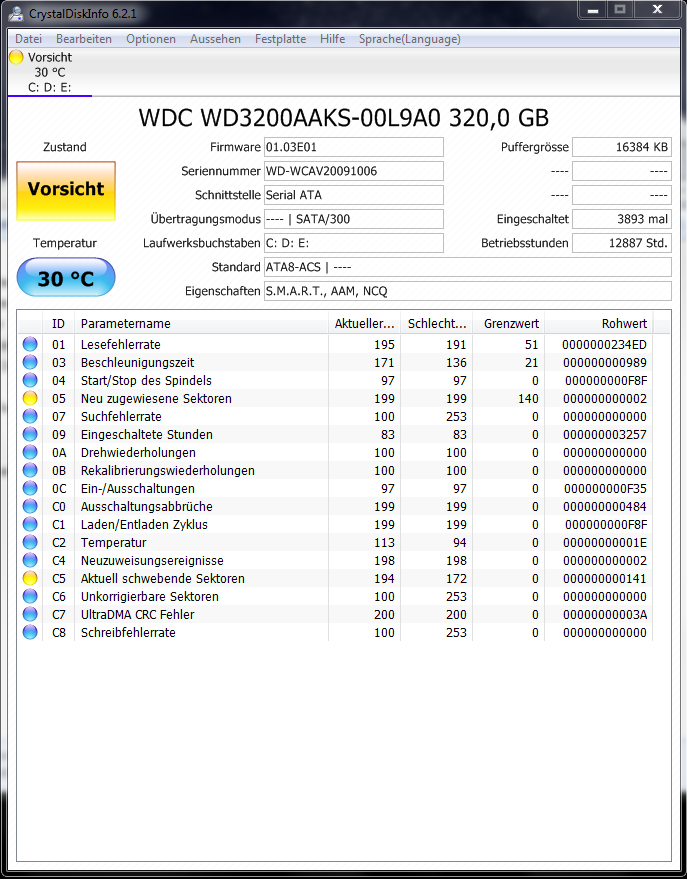Click the Standard field ATA8-ACS
The image size is (687, 879).
click(x=467, y=267)
